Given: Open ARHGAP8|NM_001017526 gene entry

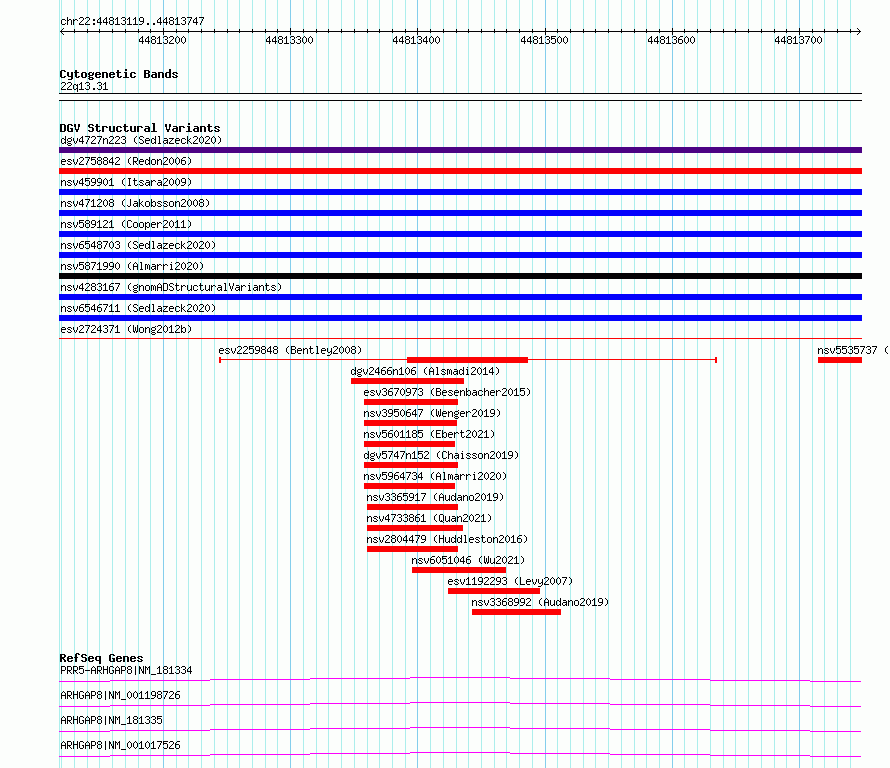Looking at the screenshot, I should (120, 745).
